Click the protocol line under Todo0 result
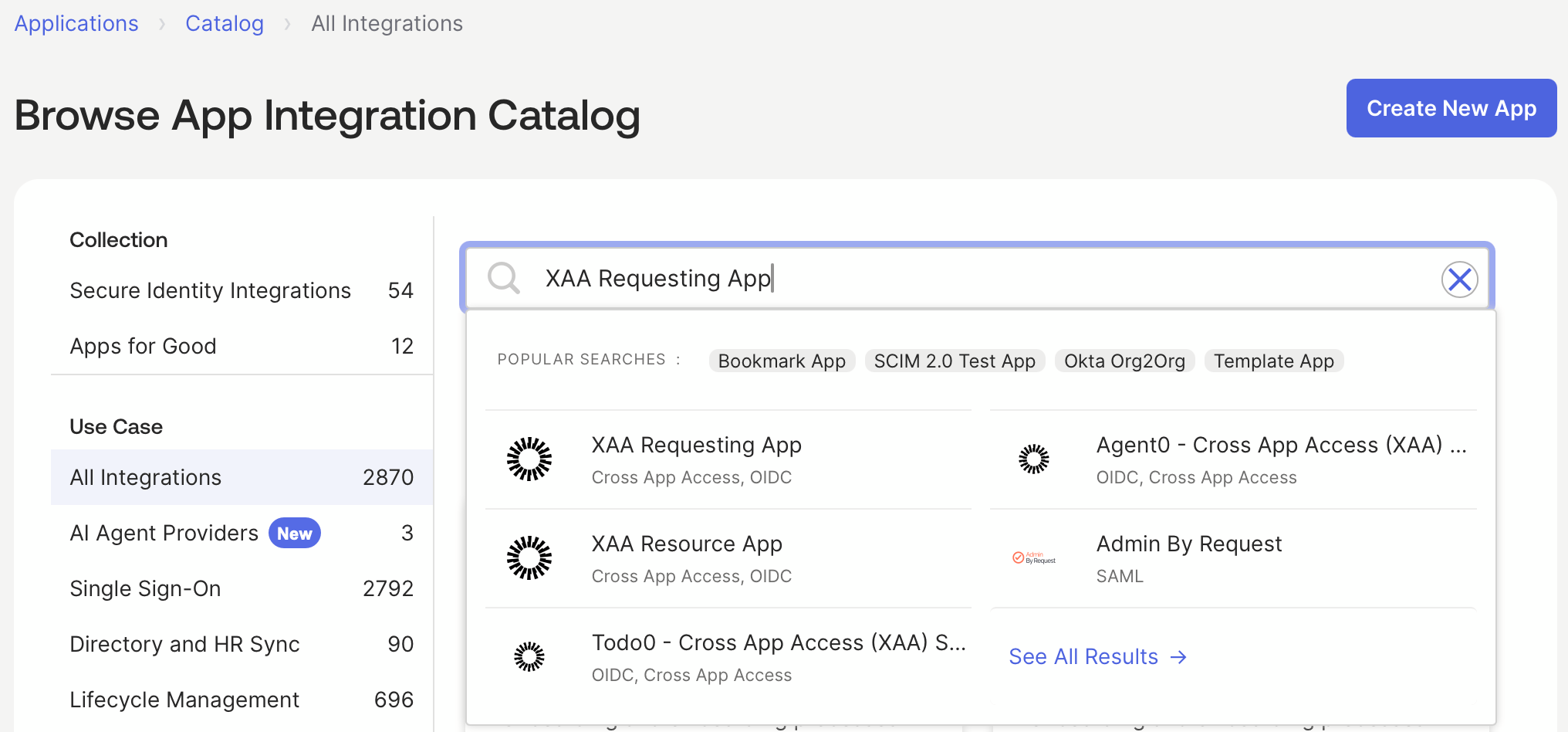Viewport: 1568px width, 732px height. click(691, 676)
